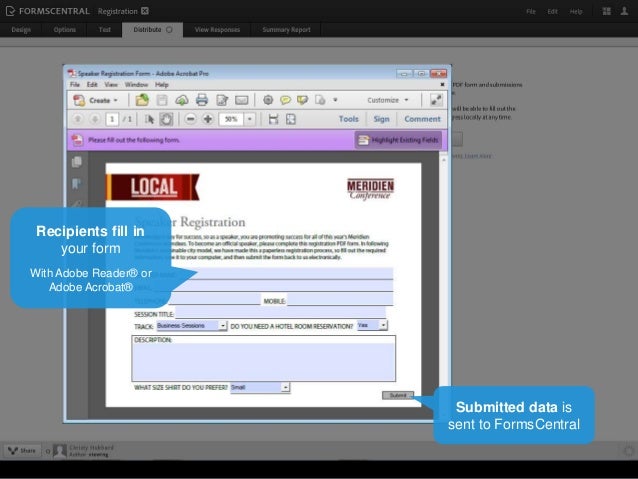The height and width of the screenshot is (479, 638).
Task: Click Highlight Existing Fields button
Action: [398, 140]
